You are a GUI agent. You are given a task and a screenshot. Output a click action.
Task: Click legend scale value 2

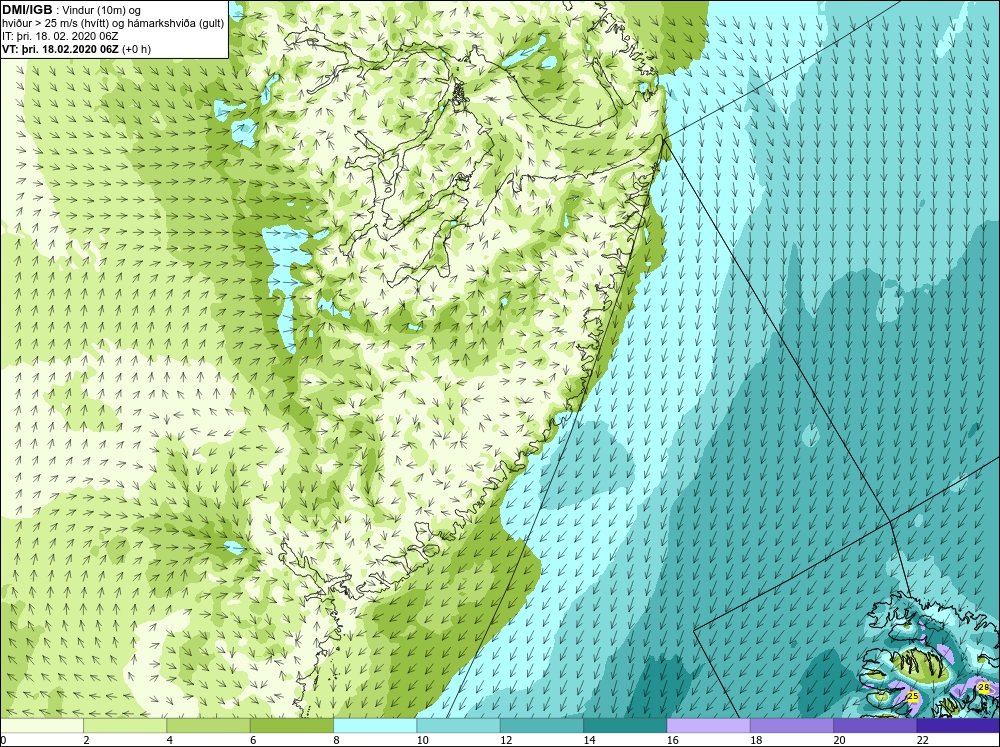[86, 740]
